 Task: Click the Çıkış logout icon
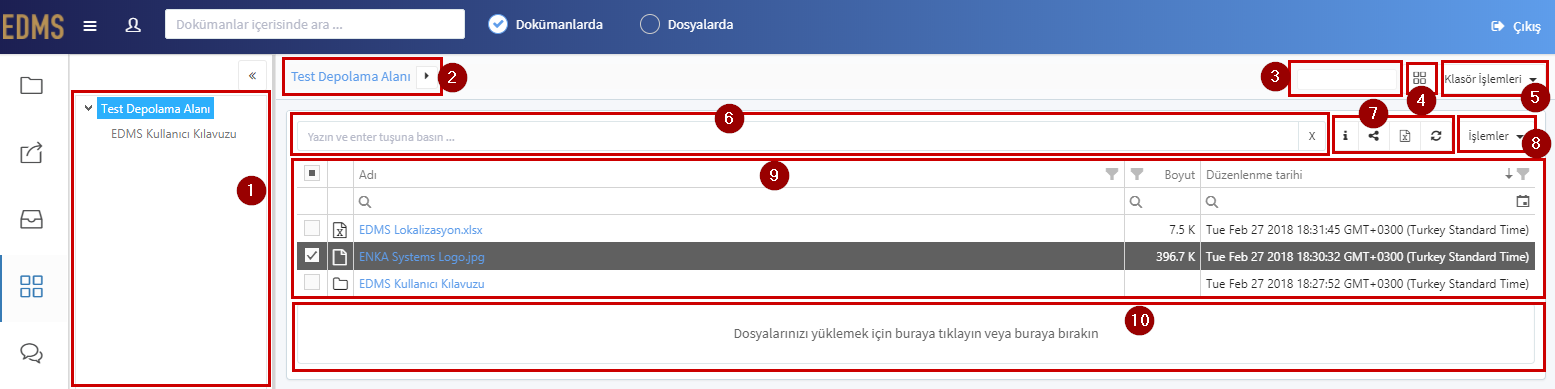(x=1497, y=26)
